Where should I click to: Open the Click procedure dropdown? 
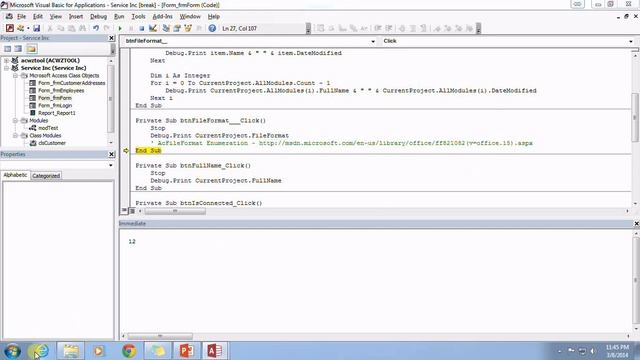pyautogui.click(x=631, y=41)
